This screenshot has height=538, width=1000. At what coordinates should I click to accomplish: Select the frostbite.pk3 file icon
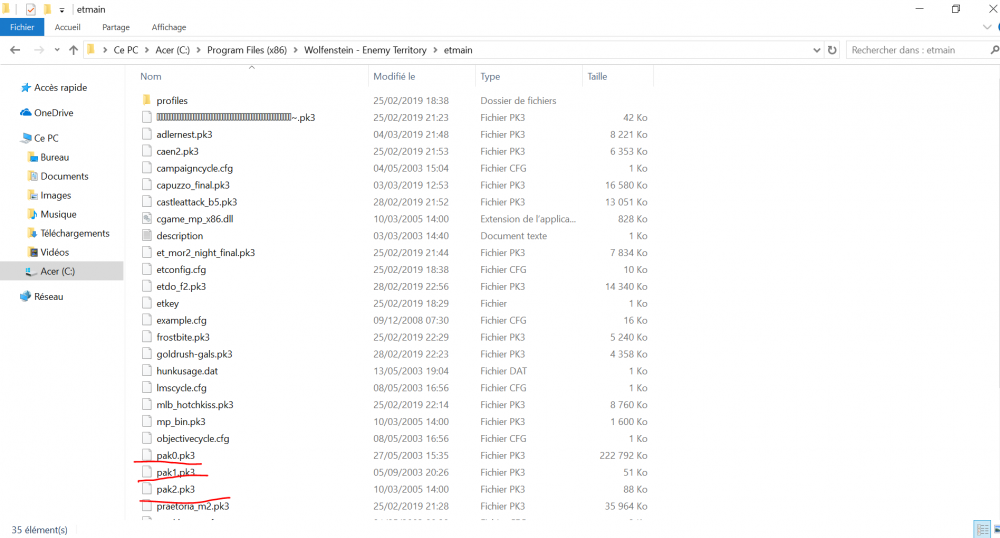(147, 337)
